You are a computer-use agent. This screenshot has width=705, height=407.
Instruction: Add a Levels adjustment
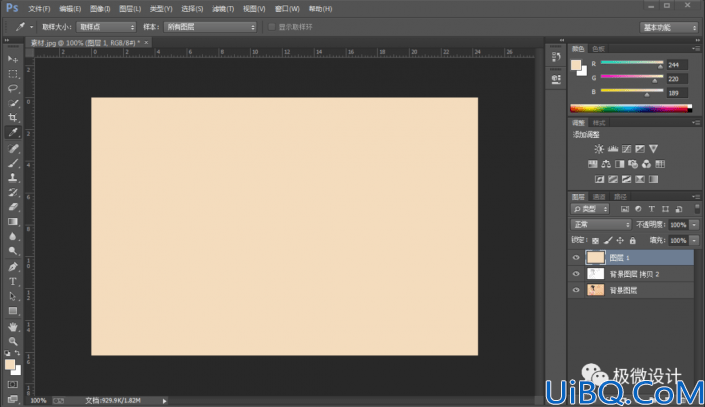(613, 149)
